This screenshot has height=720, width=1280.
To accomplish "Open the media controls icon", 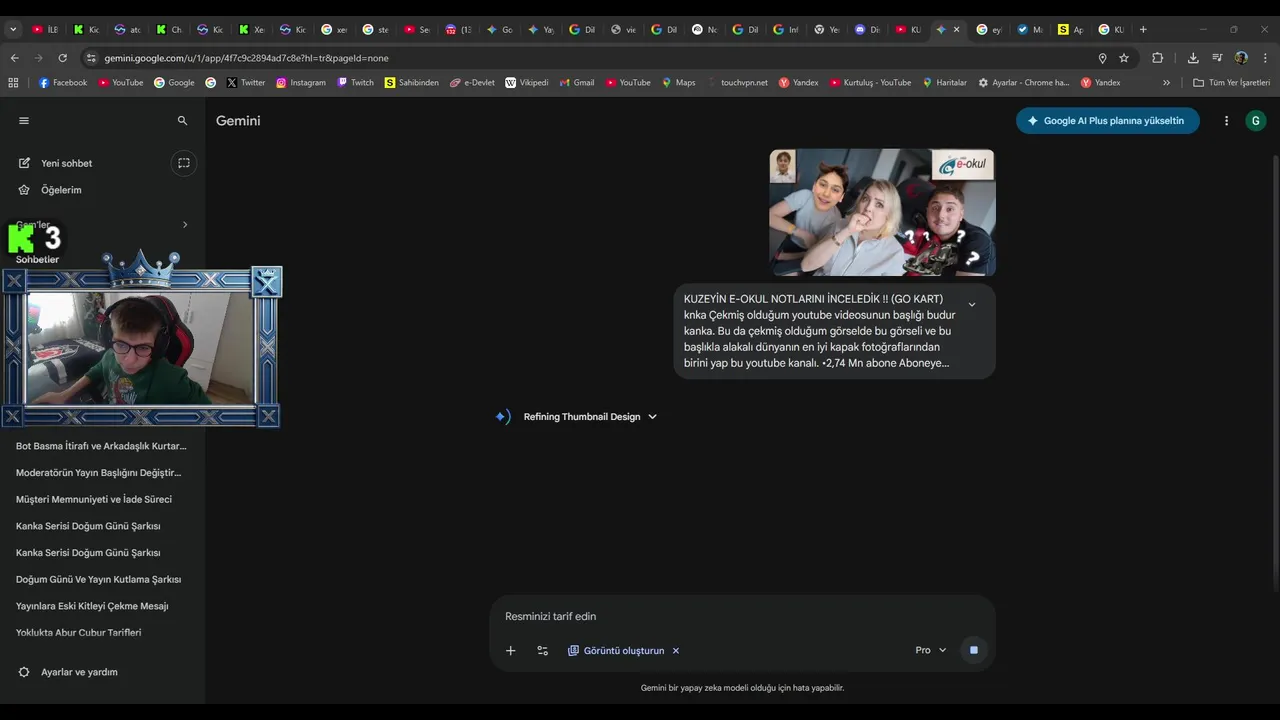I will click(x=1217, y=58).
